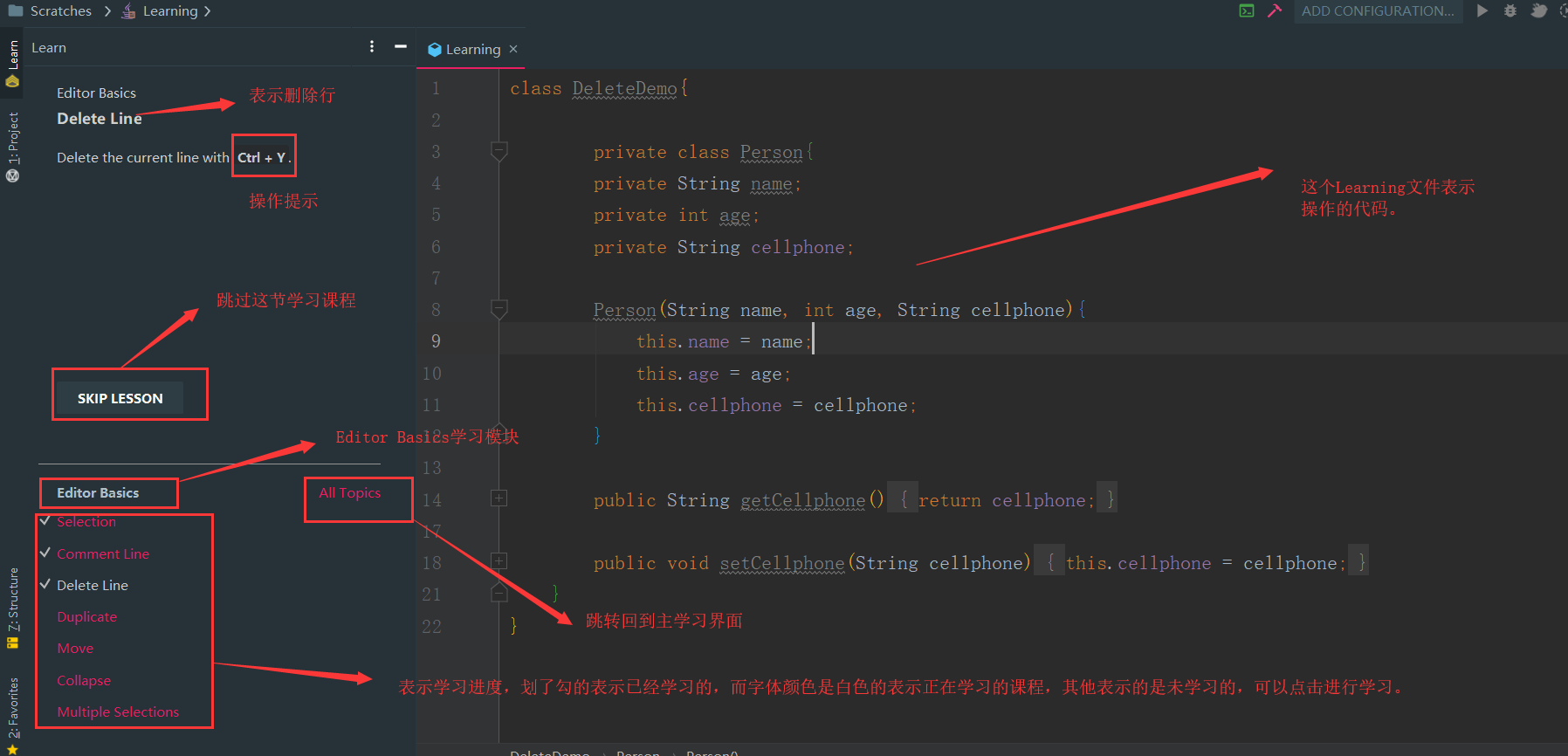Click the Learning tab file icon
The image size is (1568, 756).
click(x=435, y=50)
